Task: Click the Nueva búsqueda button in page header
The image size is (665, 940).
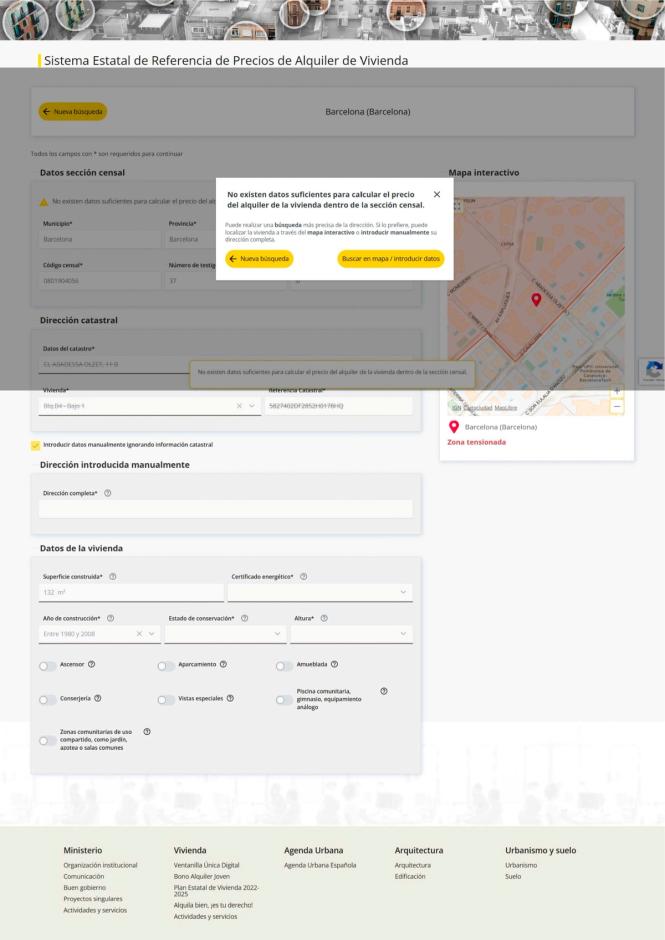Action: [x=73, y=112]
